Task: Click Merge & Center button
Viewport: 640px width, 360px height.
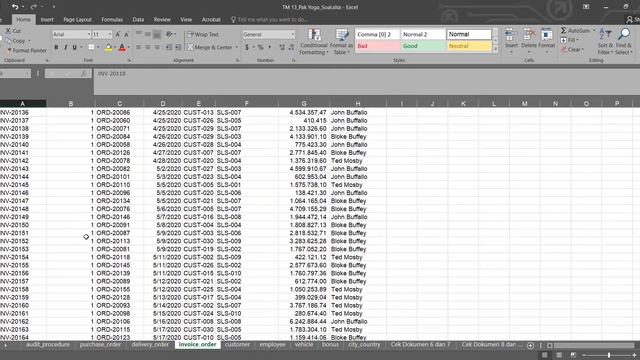Action: point(210,47)
